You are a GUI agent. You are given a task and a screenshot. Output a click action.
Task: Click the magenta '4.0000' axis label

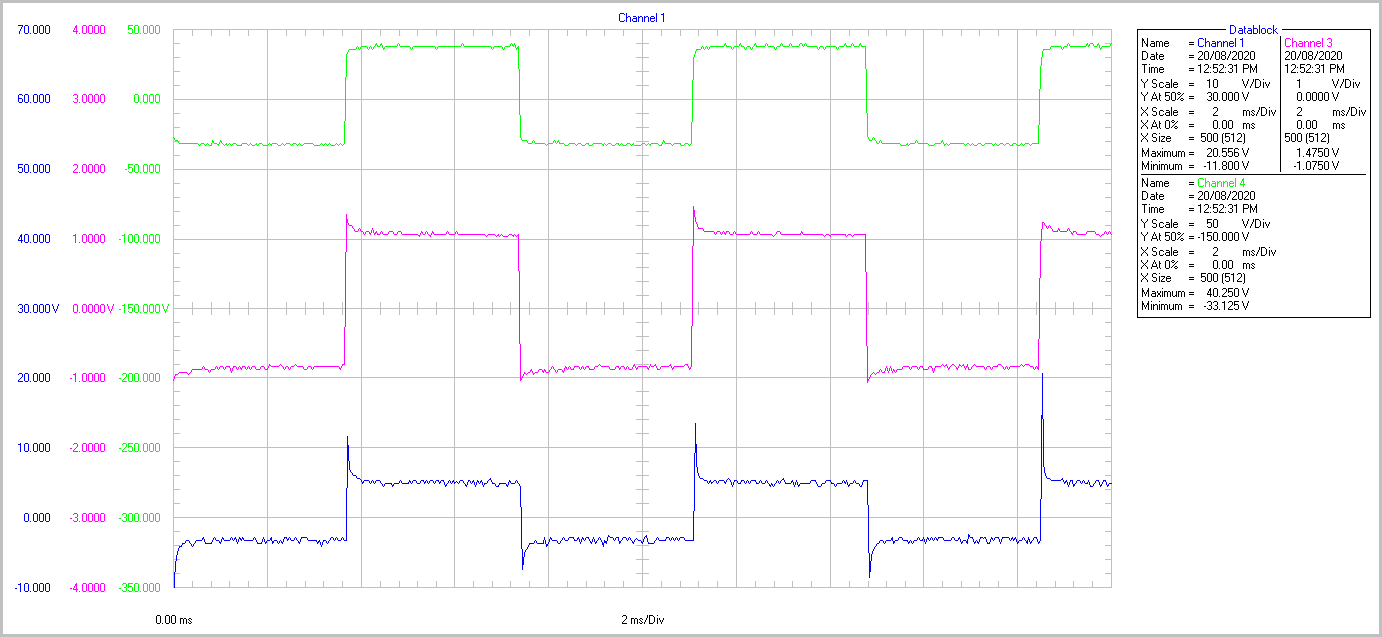[89, 30]
